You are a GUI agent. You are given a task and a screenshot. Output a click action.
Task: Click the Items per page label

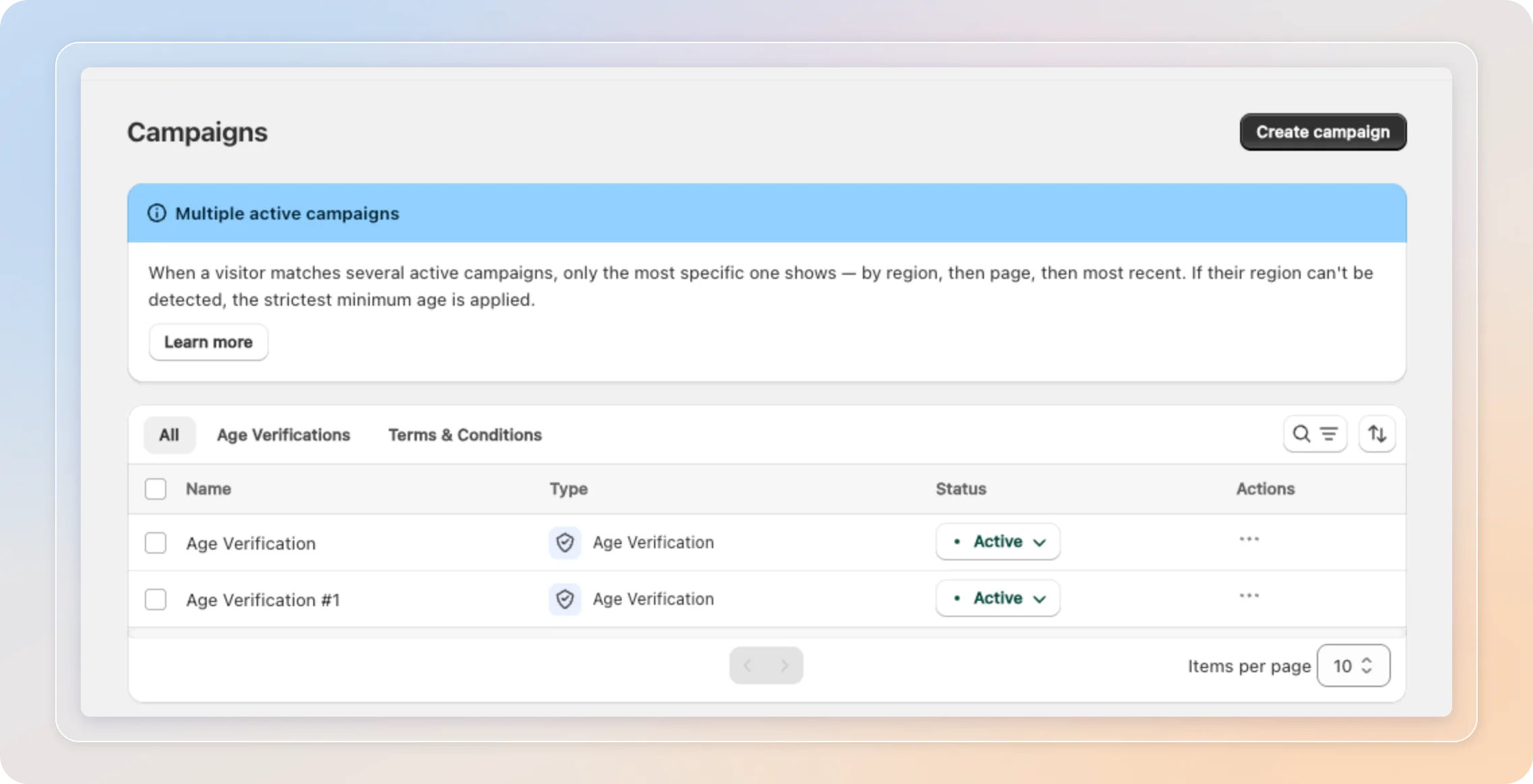(1249, 666)
